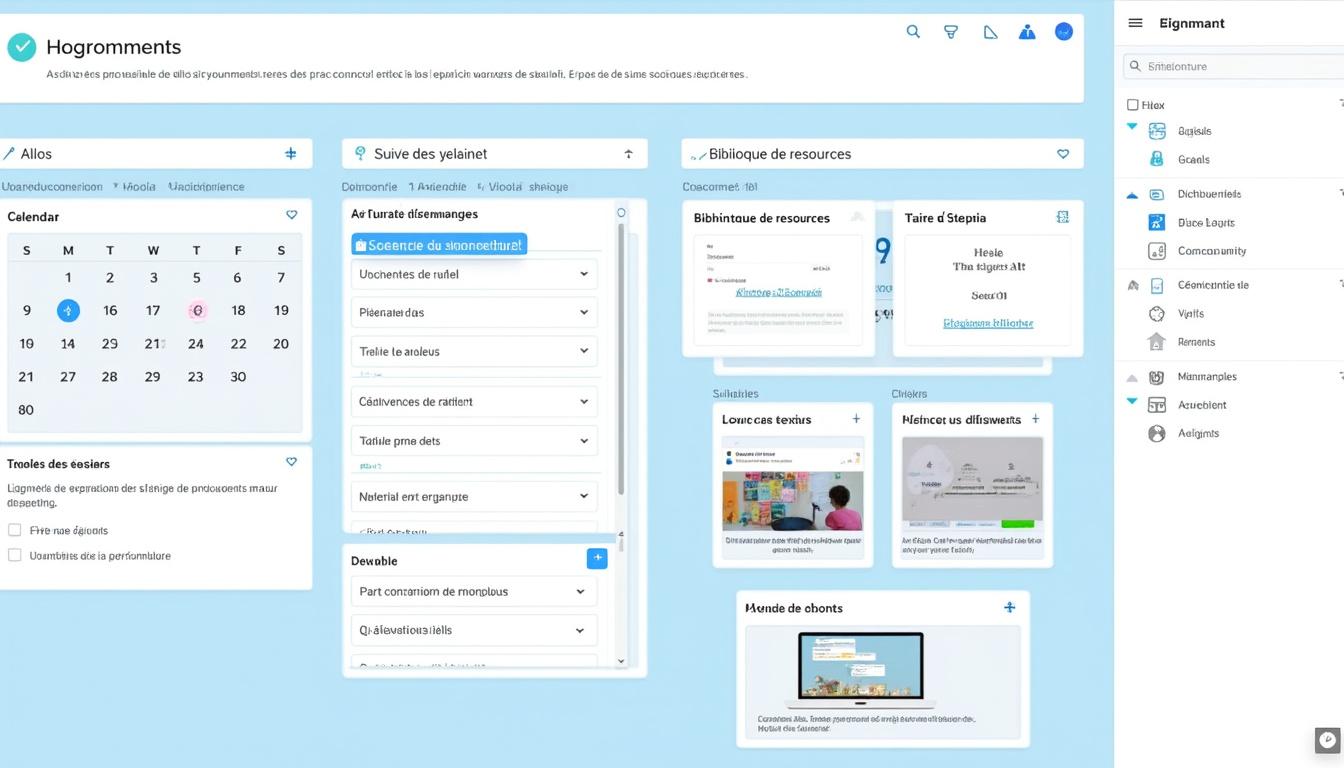
Task: Click the Visits clock icon in the sidebar
Action: pos(1155,313)
